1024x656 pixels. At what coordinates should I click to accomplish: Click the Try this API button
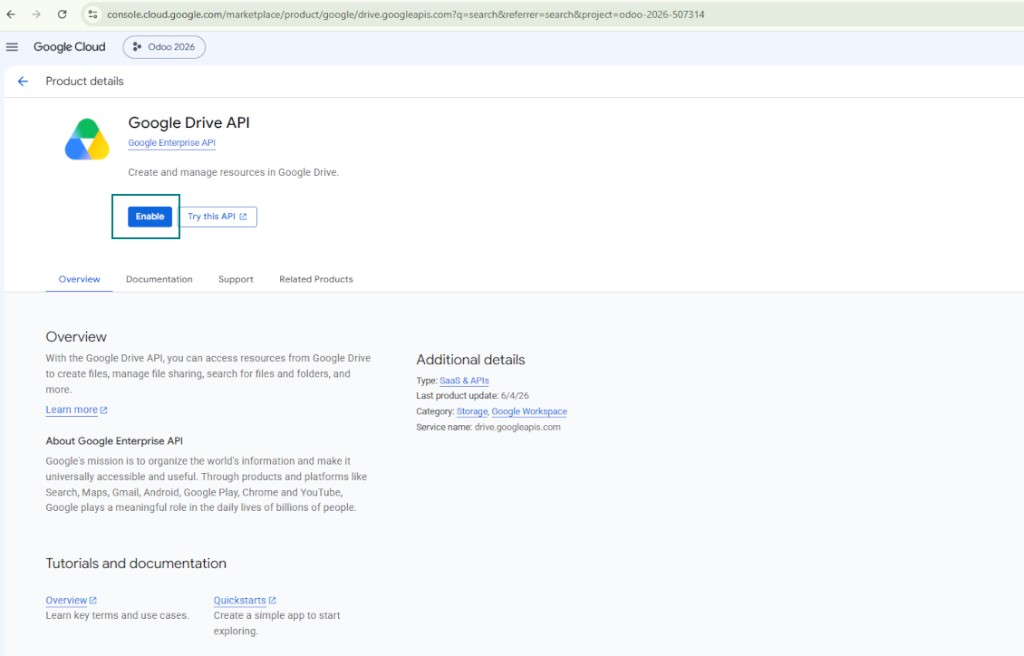tap(217, 216)
